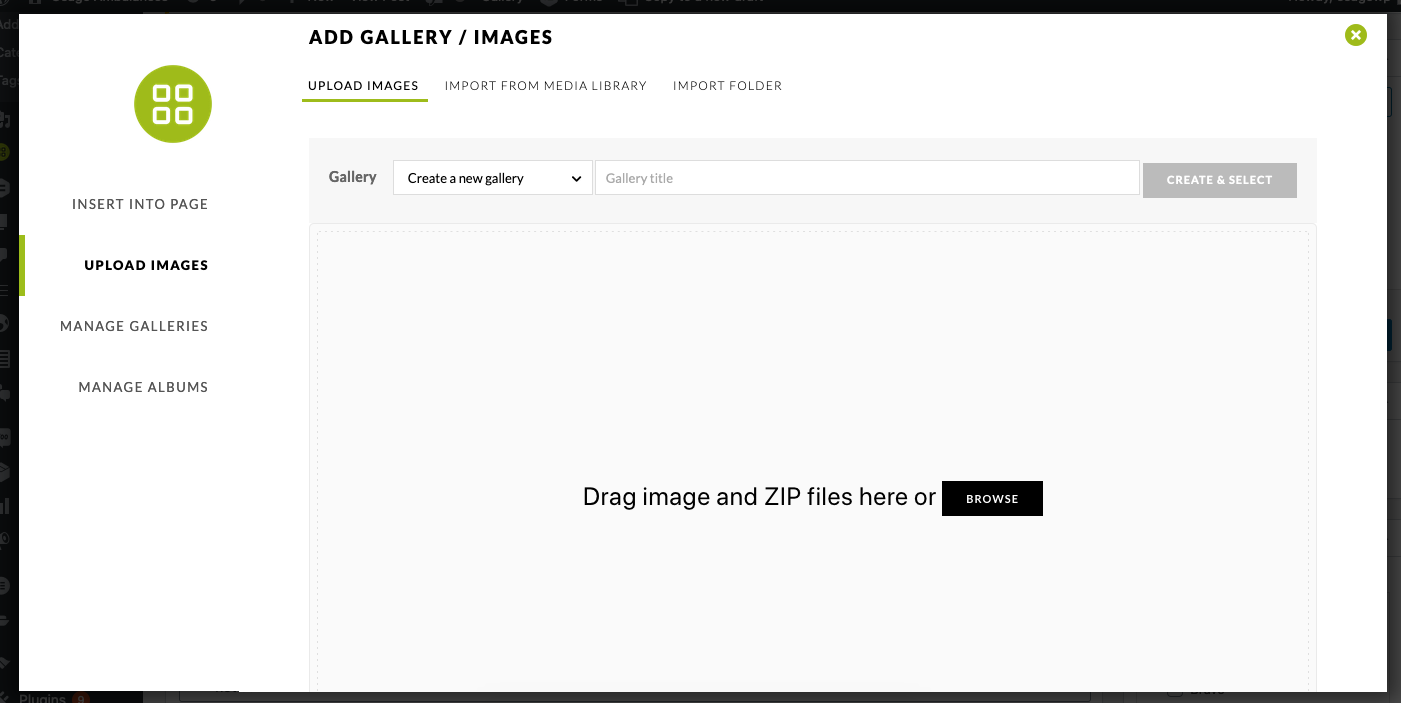Screen dimensions: 1401x703
Task: Click the Gallery label text
Action: [353, 177]
